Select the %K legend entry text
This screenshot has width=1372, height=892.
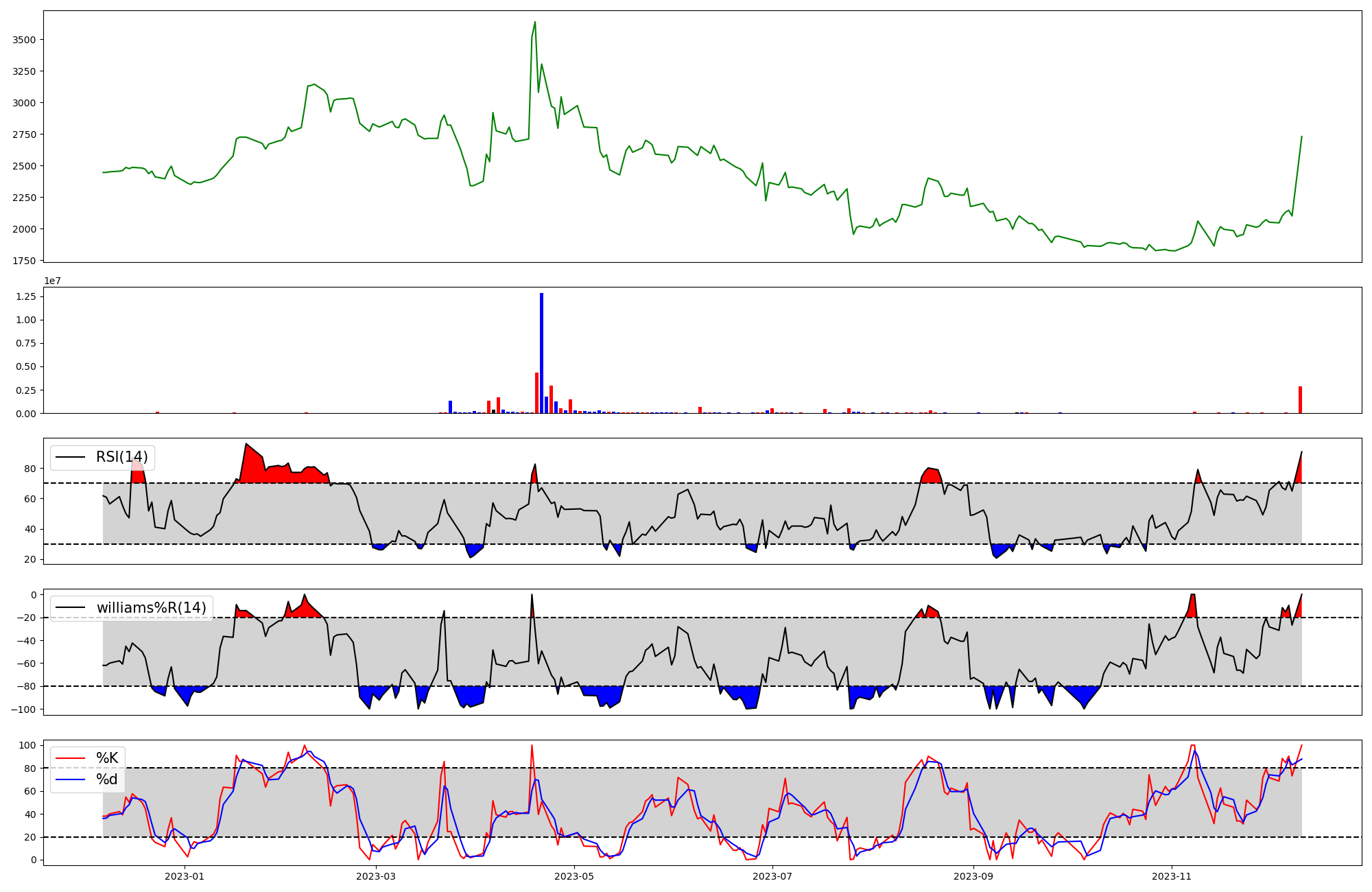107,758
